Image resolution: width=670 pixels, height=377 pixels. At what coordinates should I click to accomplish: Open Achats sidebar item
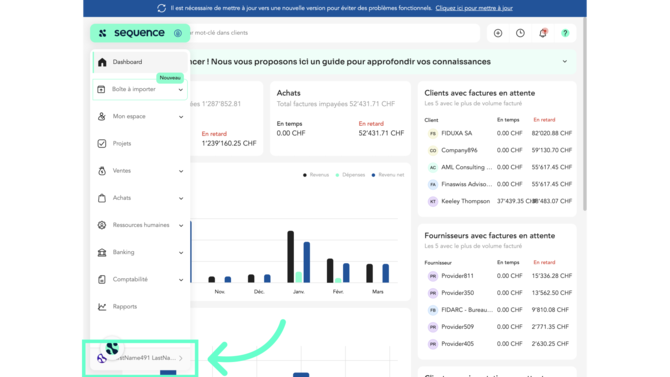140,198
